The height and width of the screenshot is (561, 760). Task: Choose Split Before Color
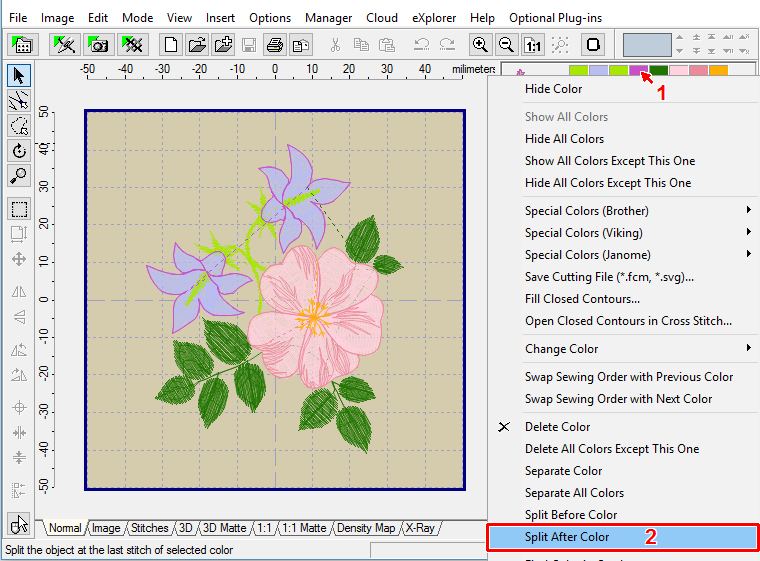point(623,514)
